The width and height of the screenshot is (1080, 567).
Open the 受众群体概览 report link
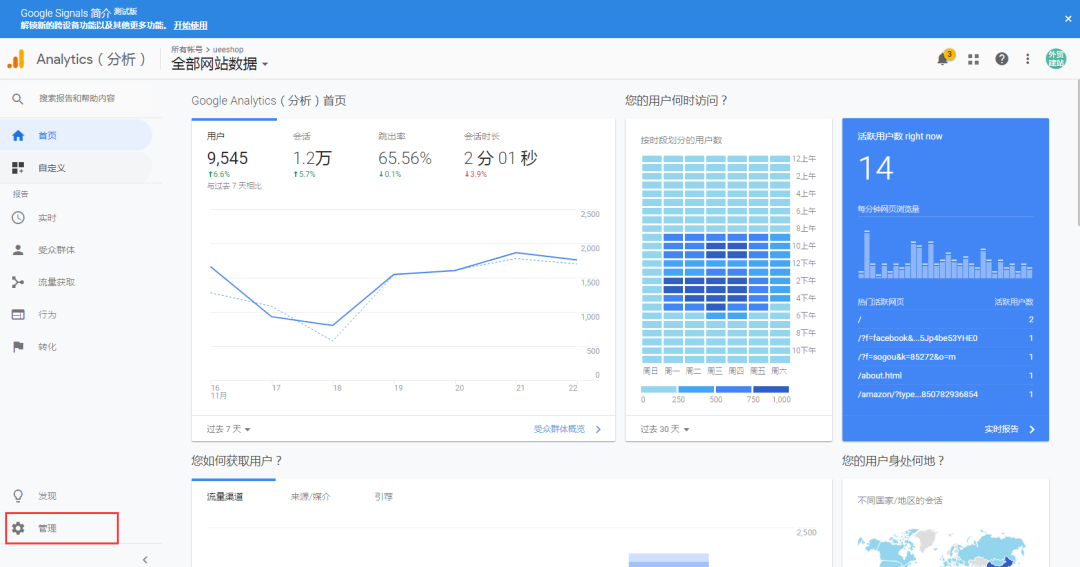click(x=559, y=429)
